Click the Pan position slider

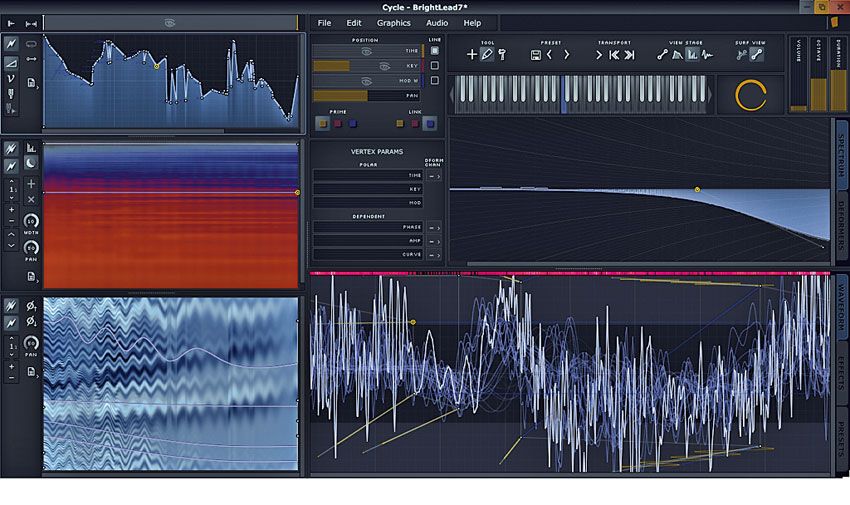[x=367, y=95]
